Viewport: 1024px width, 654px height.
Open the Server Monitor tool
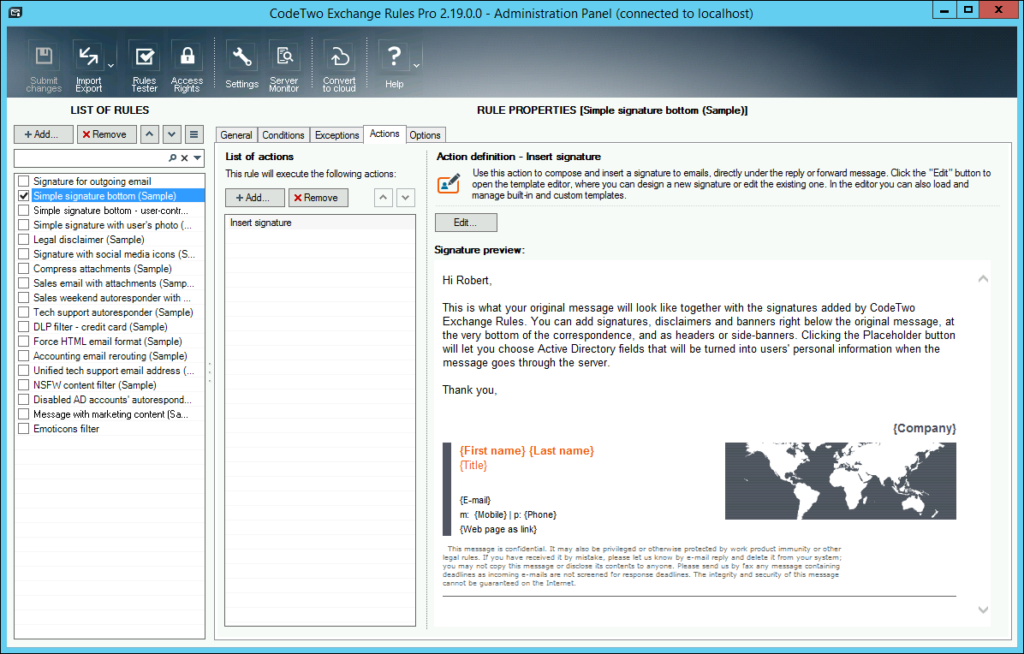coord(284,66)
